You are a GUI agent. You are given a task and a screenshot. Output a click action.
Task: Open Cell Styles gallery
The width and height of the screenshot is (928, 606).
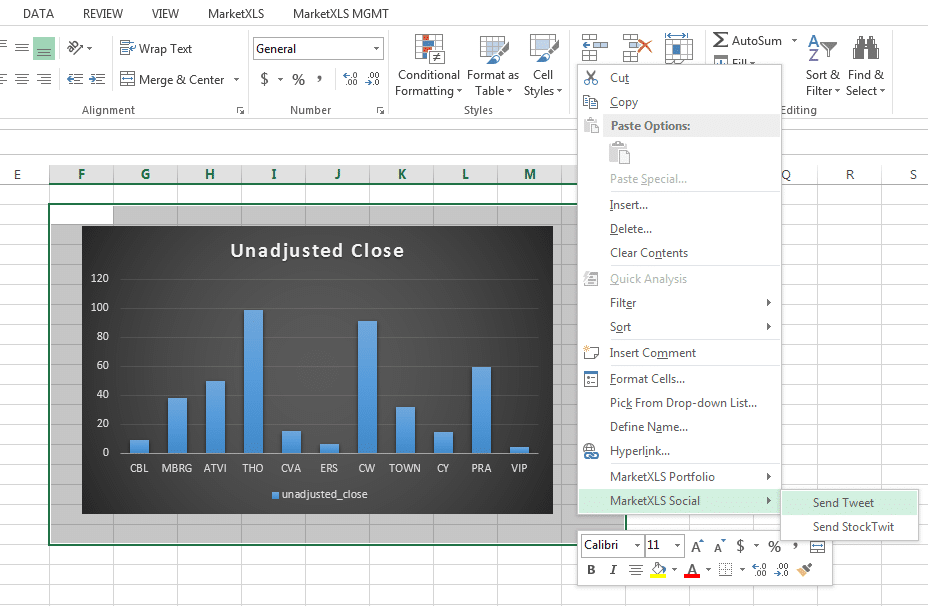543,66
